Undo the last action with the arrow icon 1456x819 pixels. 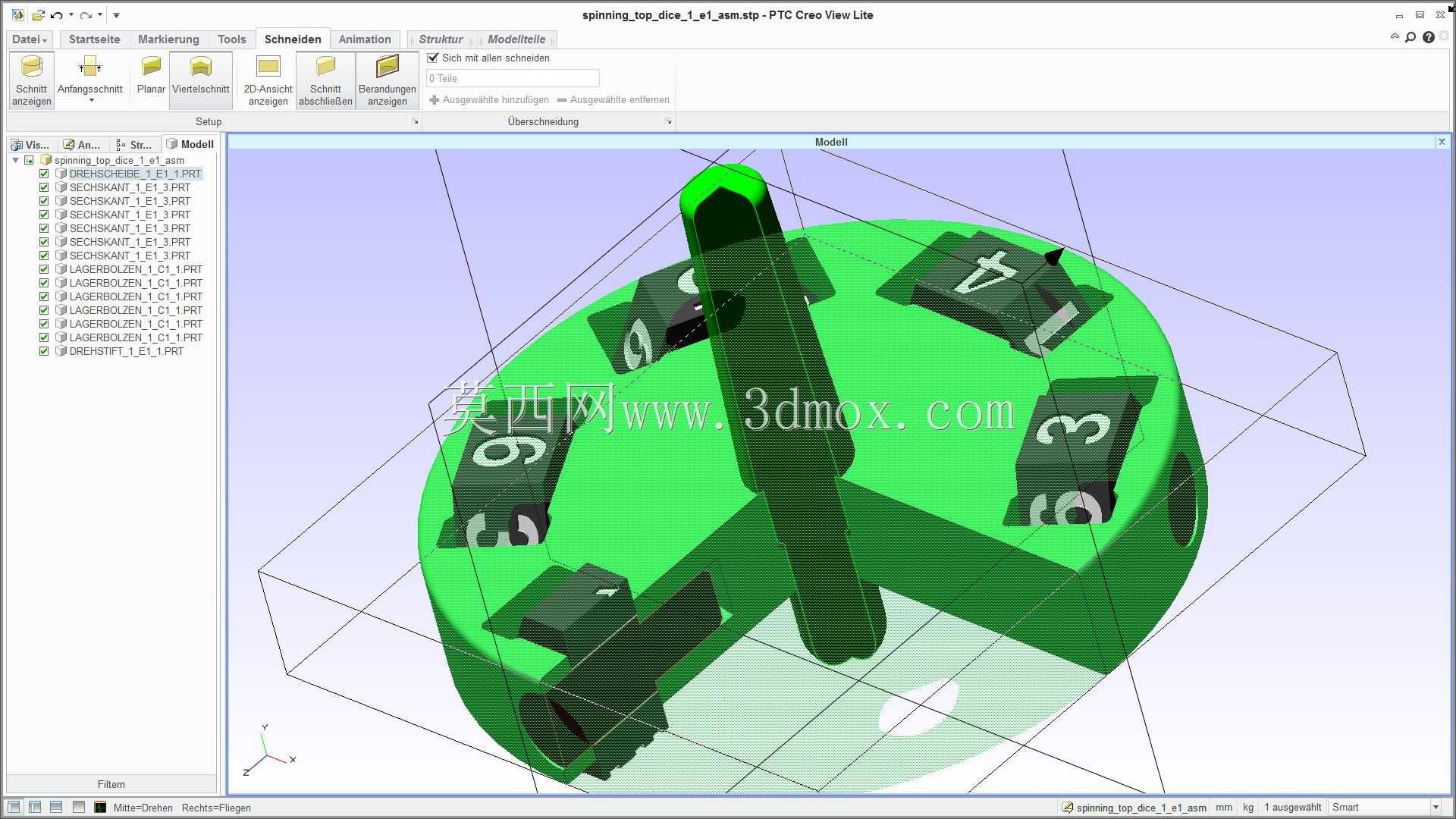57,15
